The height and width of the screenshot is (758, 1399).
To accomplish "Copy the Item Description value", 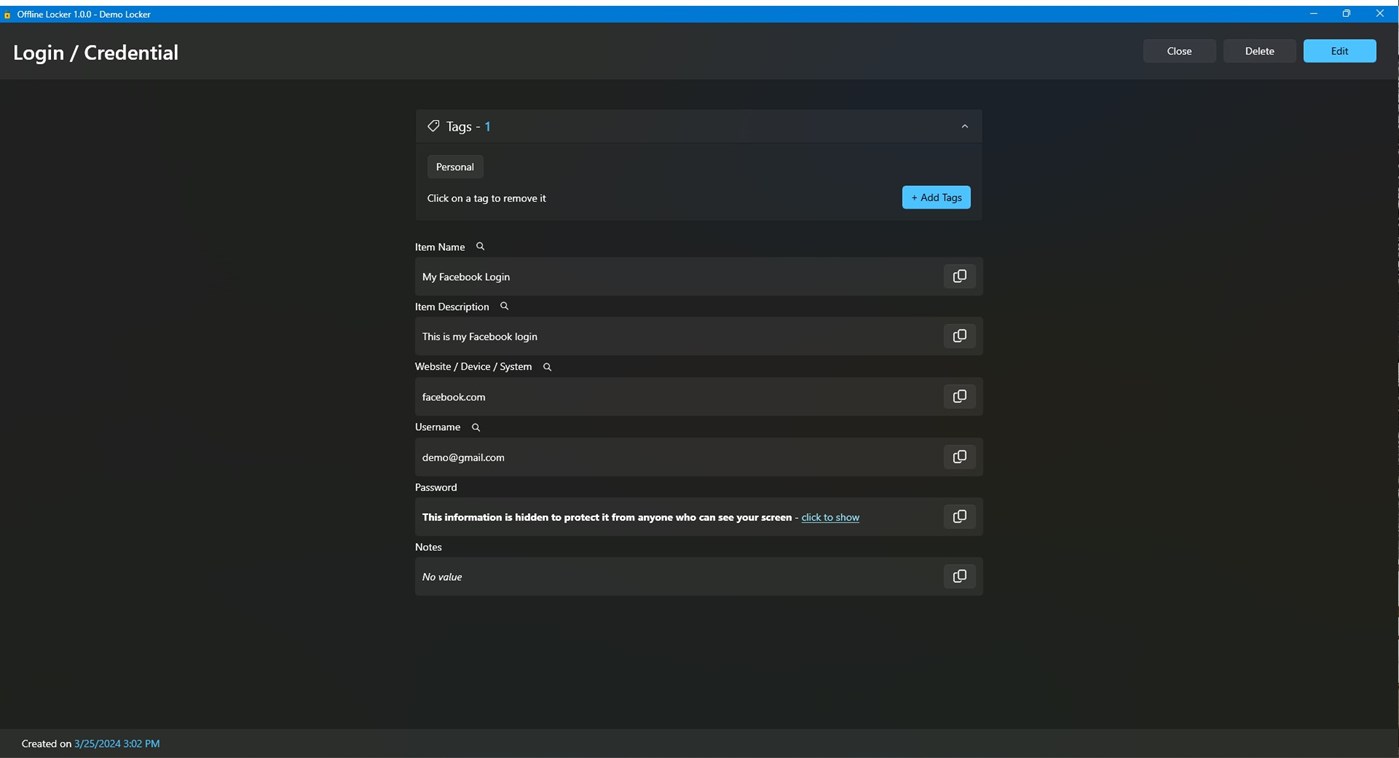I will tap(959, 336).
